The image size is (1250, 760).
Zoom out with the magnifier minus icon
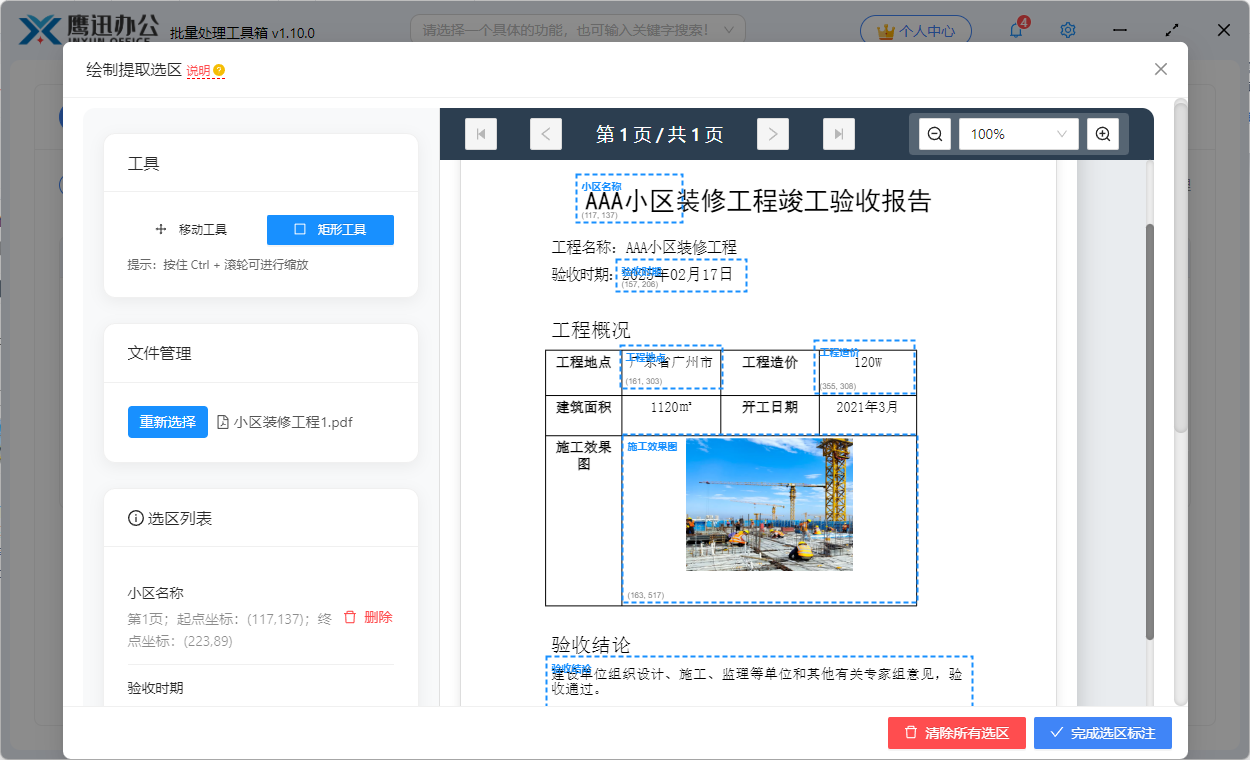coord(933,133)
